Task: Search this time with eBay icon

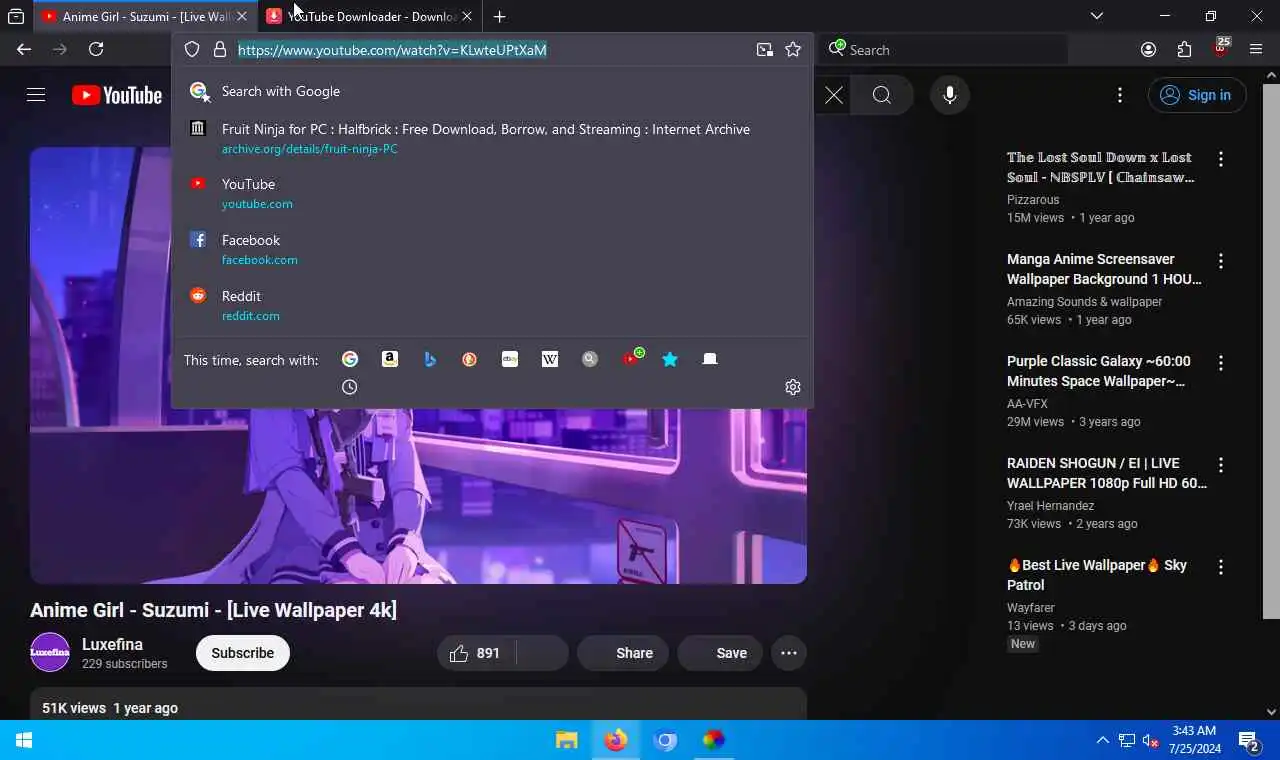Action: coord(510,359)
